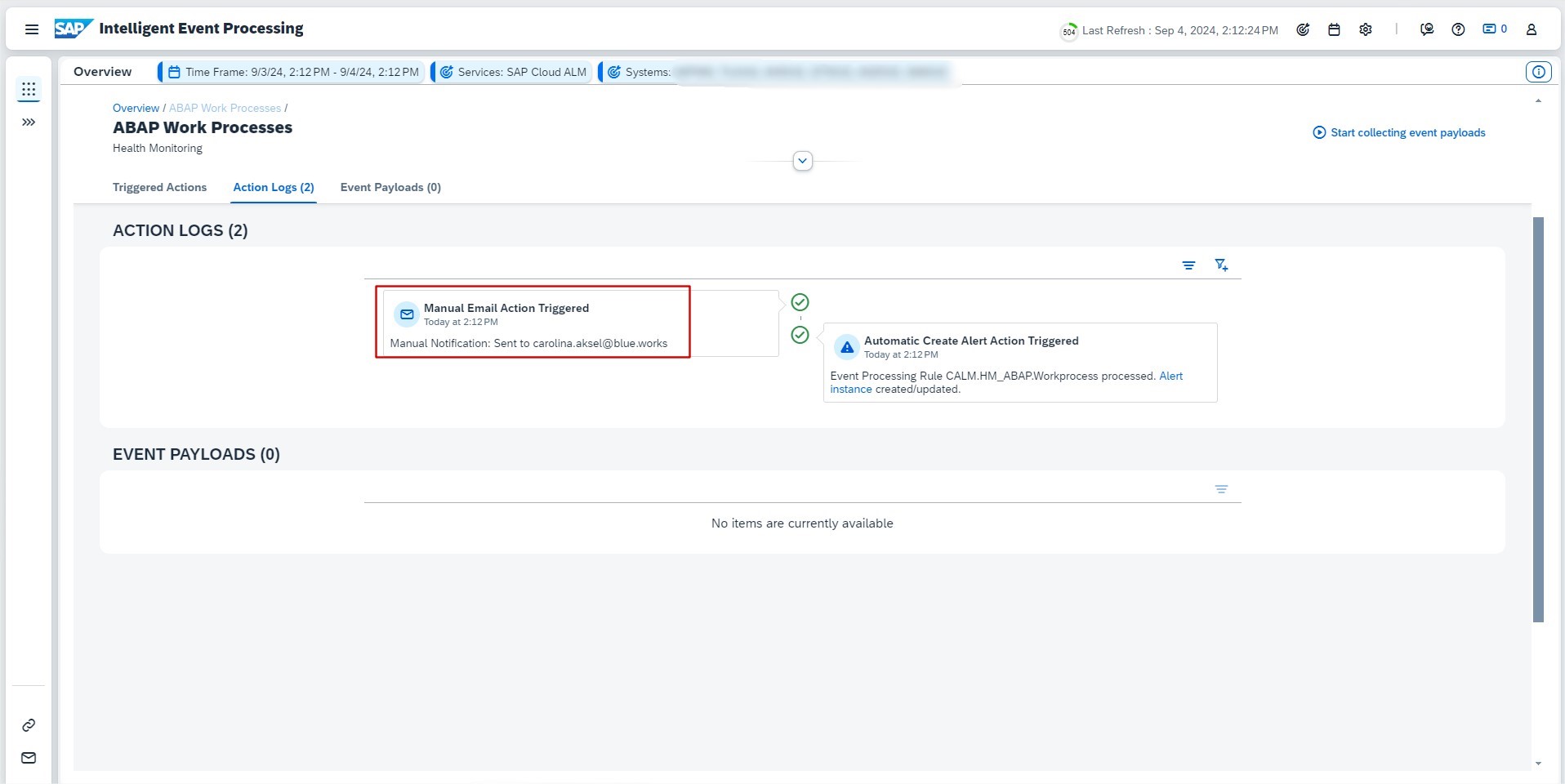This screenshot has height=784, width=1565.
Task: Click the link icon in left sidebar
Action: pyautogui.click(x=29, y=725)
